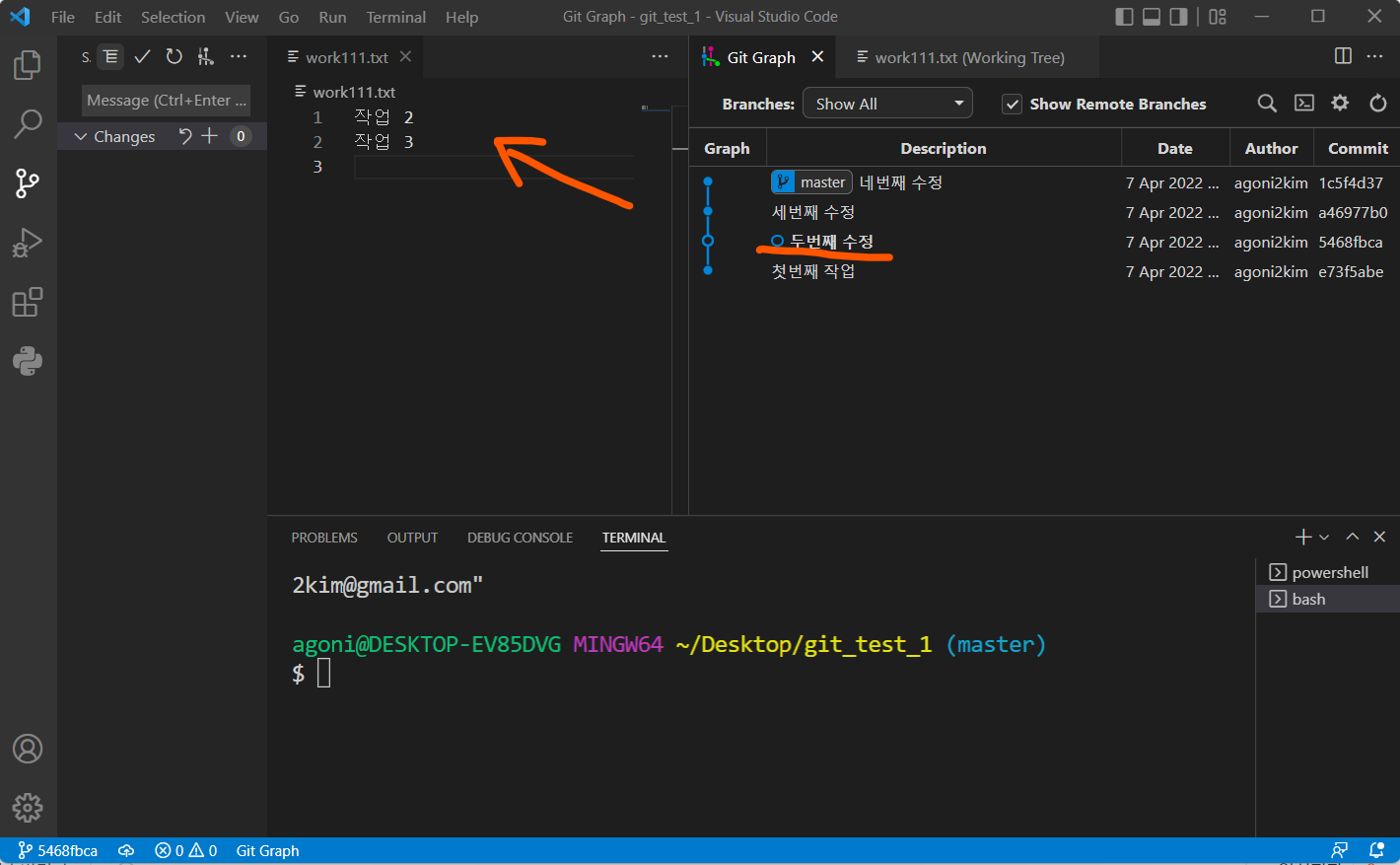
Task: Open notifications bell in status bar
Action: pos(1376,850)
